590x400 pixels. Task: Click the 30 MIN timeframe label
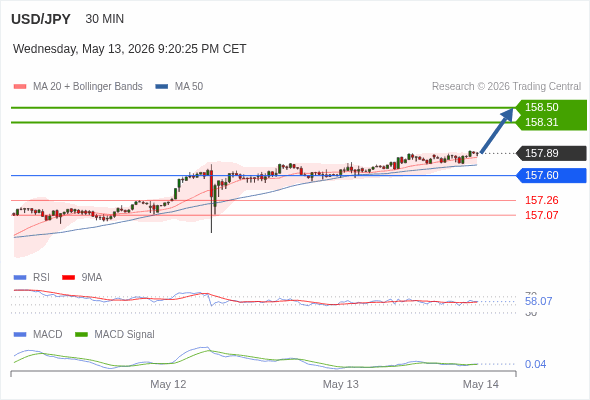pyautogui.click(x=105, y=19)
